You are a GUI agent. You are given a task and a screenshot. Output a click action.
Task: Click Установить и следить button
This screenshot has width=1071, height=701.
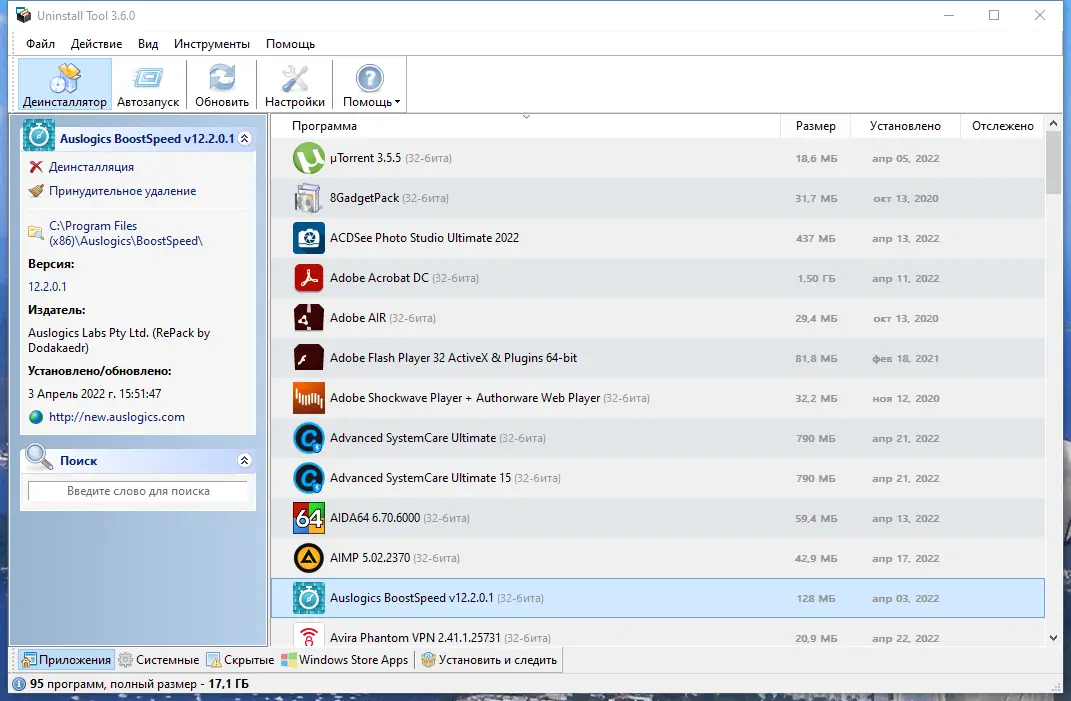[489, 660]
